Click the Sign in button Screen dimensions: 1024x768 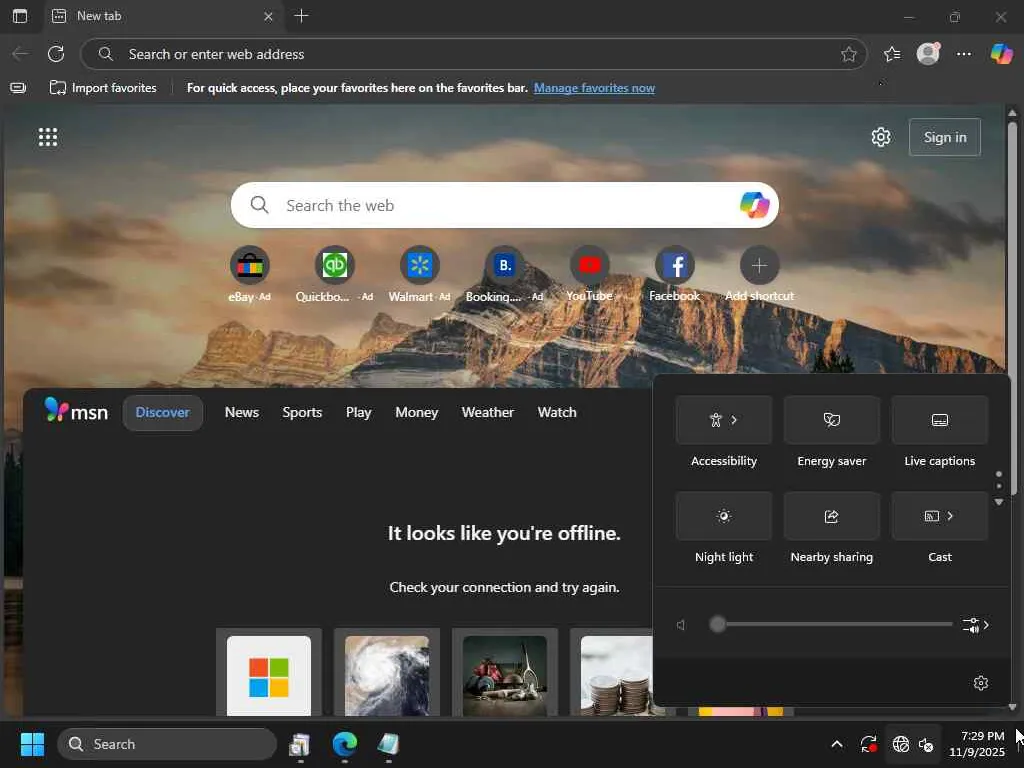[945, 137]
